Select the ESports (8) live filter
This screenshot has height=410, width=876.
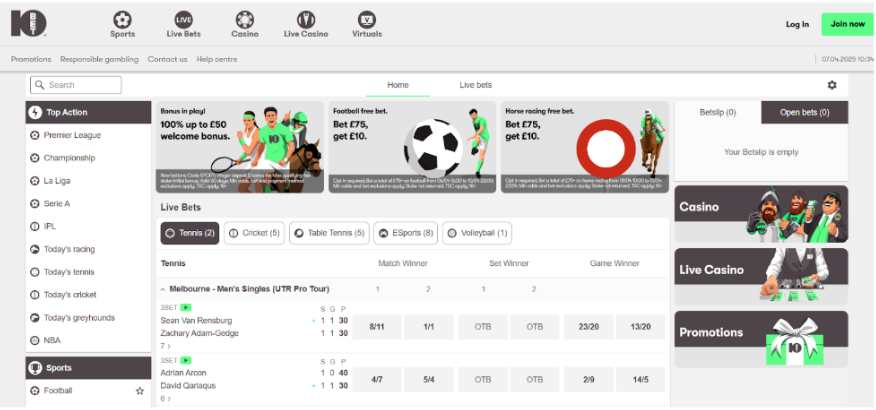click(x=406, y=233)
